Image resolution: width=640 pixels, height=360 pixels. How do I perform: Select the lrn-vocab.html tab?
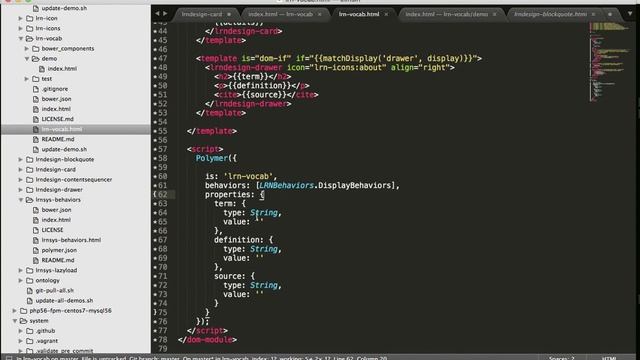[x=359, y=14]
